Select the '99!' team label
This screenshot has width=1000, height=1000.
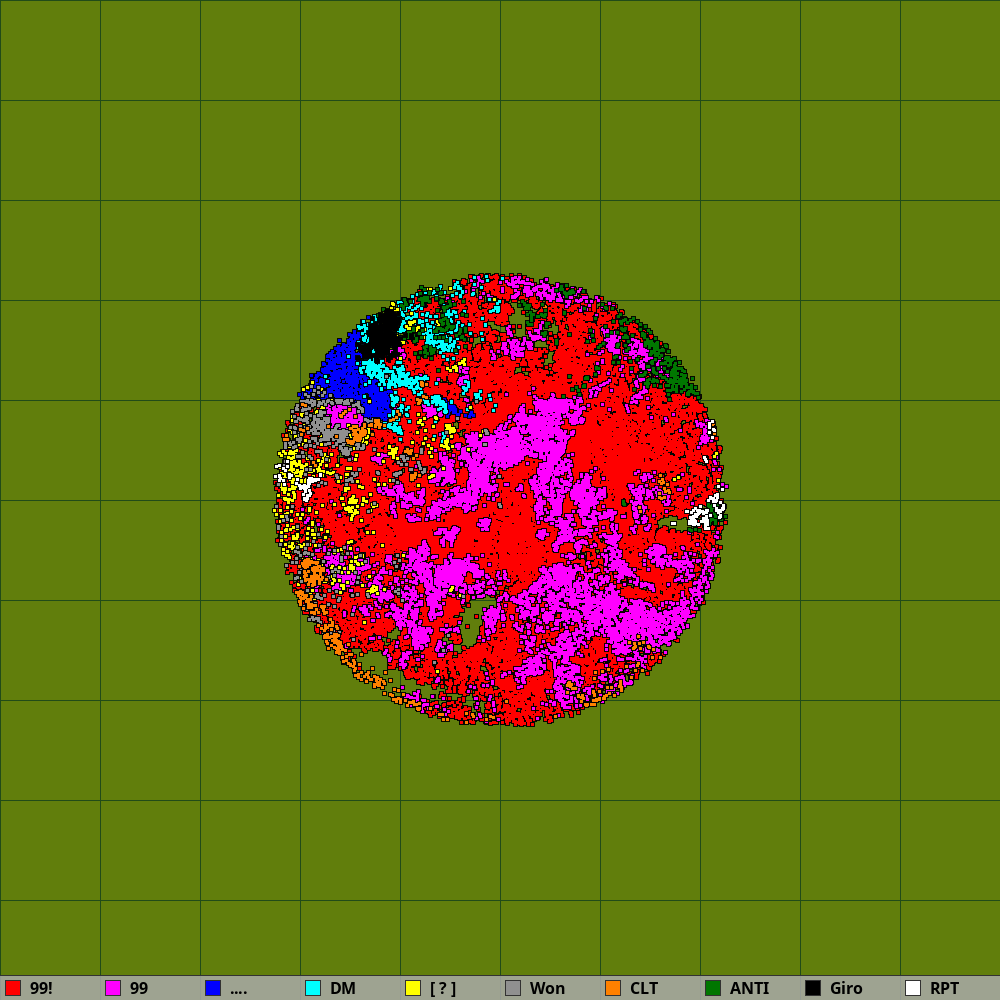pyautogui.click(x=41, y=988)
